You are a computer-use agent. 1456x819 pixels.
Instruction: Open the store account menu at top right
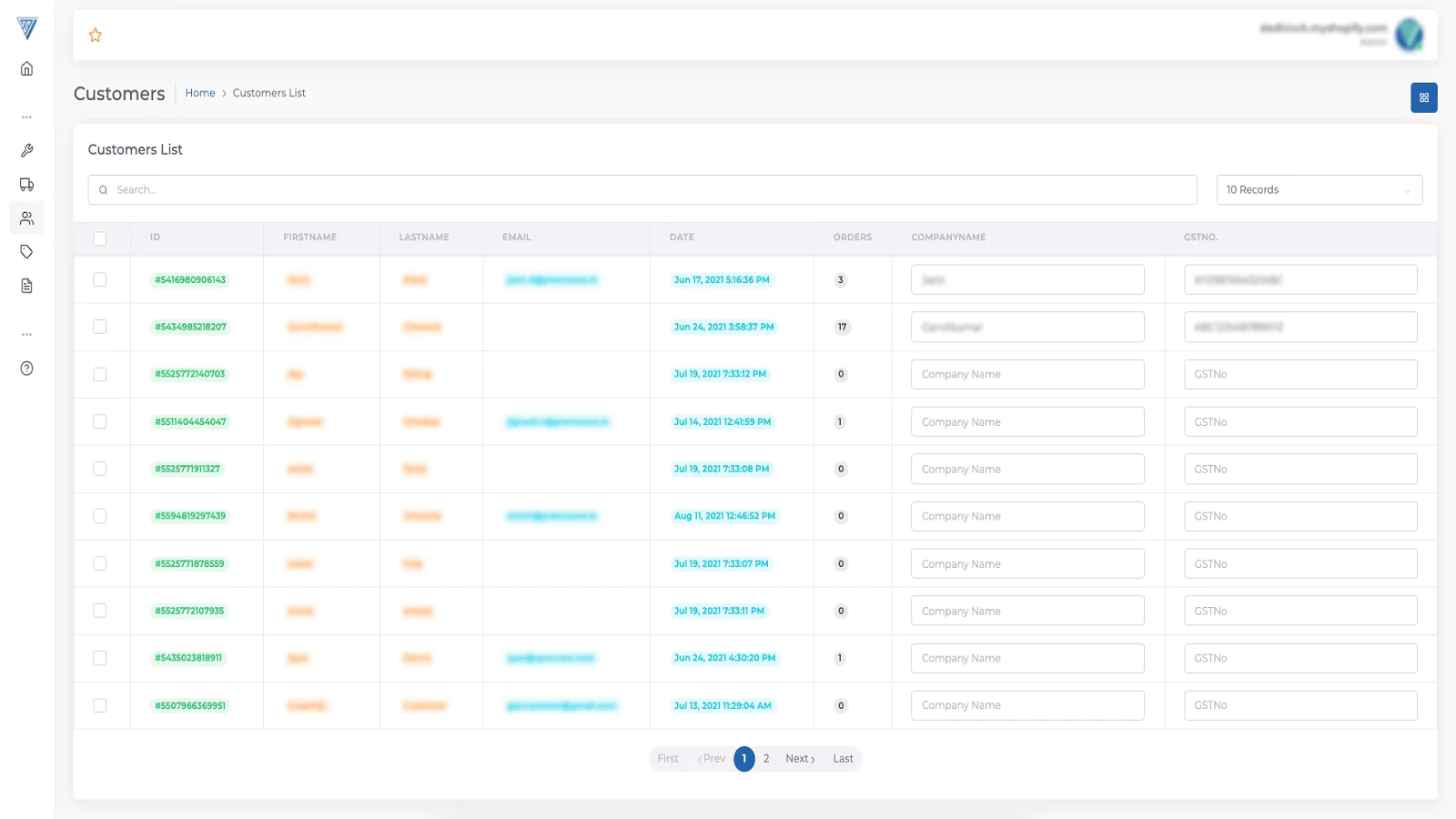click(1409, 35)
